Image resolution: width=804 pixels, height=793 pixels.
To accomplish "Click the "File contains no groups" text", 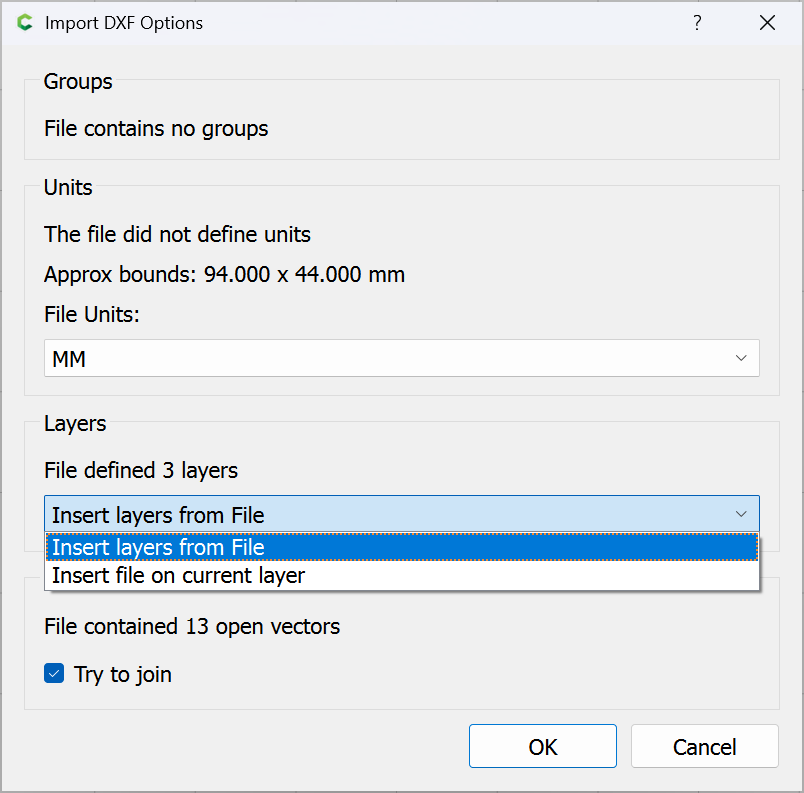I will click(x=156, y=128).
